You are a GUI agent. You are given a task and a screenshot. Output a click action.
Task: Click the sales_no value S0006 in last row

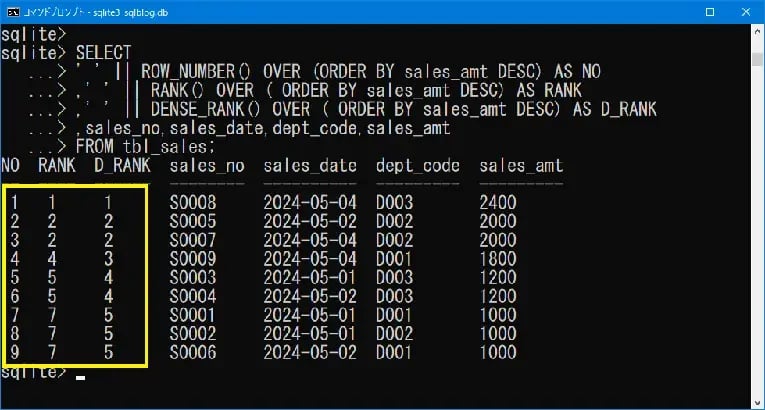tap(193, 352)
